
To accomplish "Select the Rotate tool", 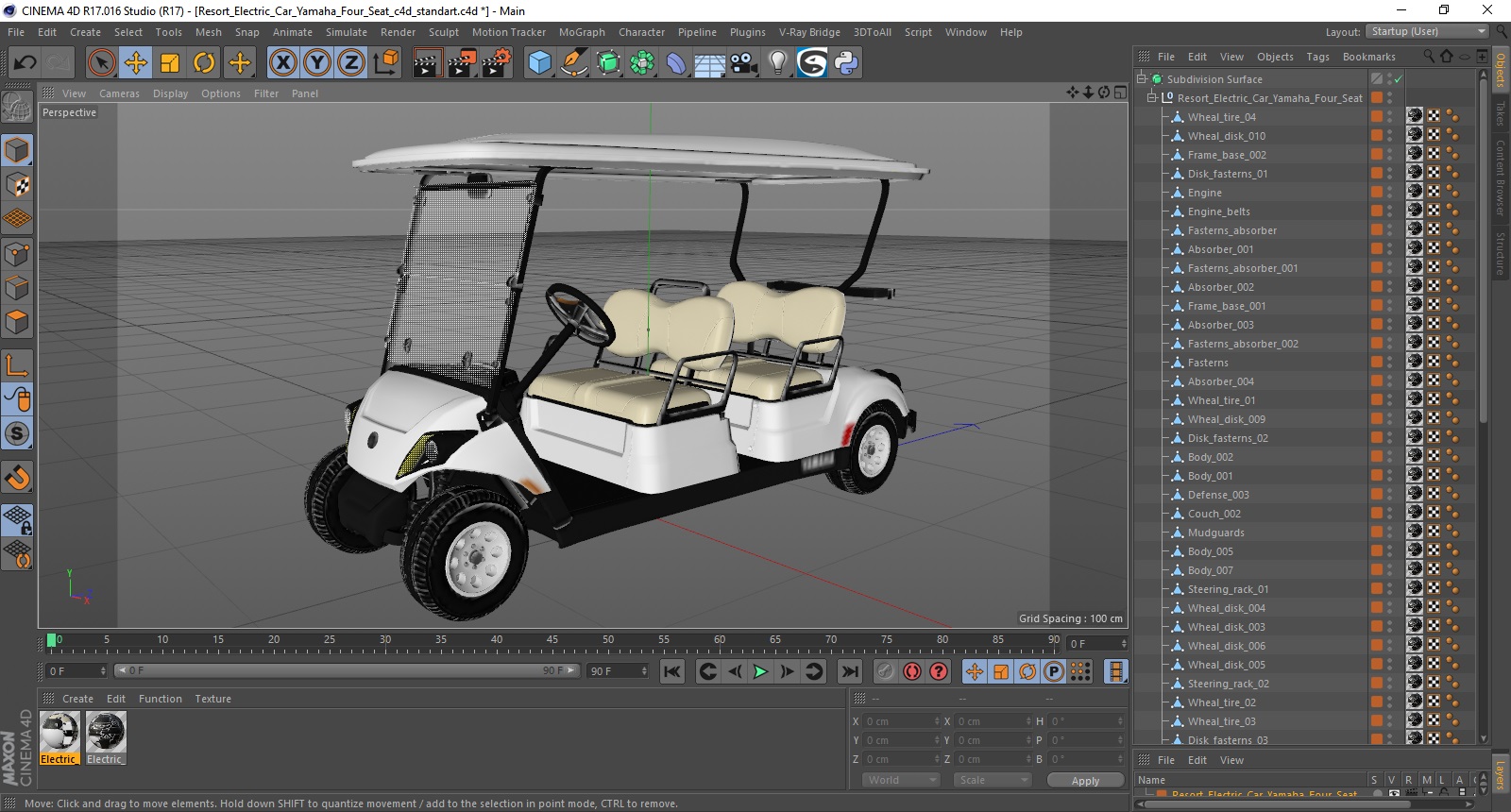I will click(x=204, y=63).
